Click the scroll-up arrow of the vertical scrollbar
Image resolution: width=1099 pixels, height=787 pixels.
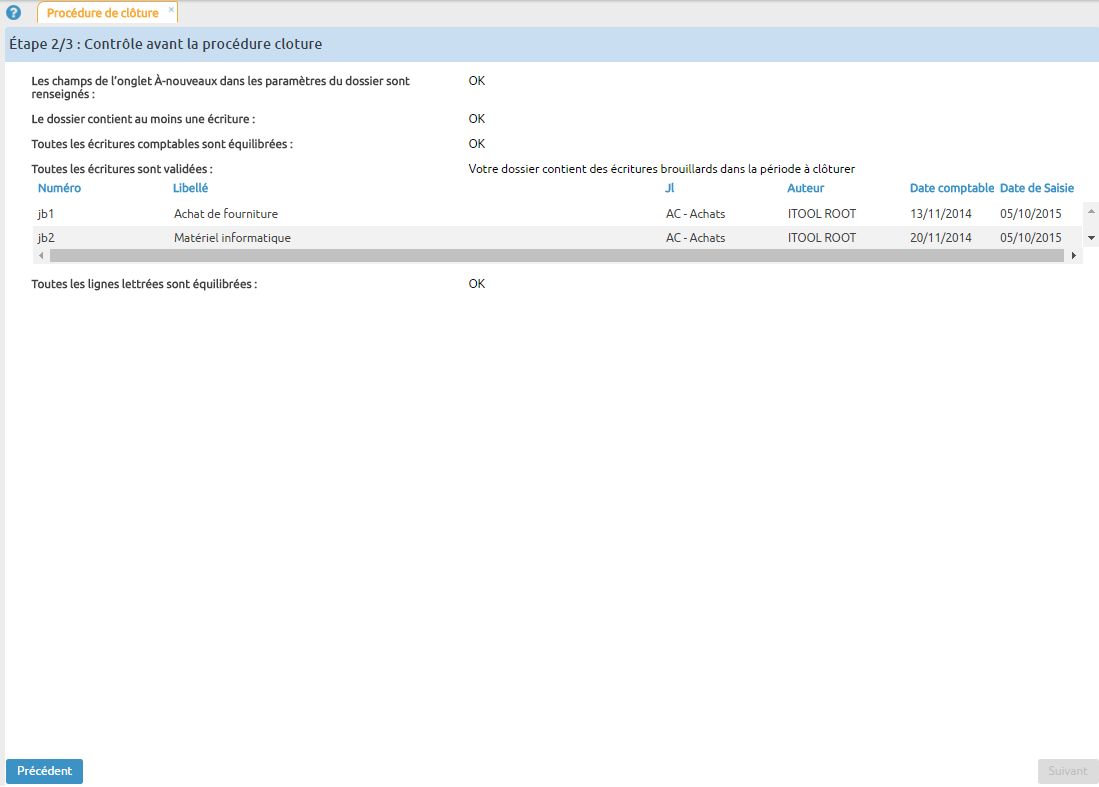point(1089,211)
